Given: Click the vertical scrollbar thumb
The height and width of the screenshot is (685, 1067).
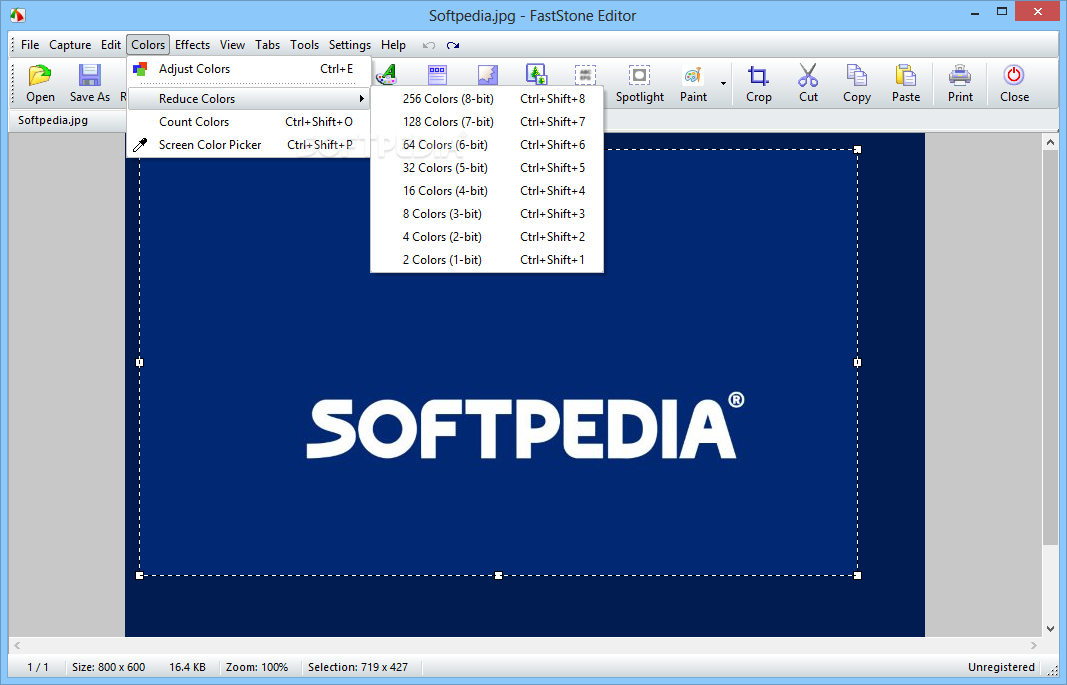Looking at the screenshot, I should pos(1050,347).
